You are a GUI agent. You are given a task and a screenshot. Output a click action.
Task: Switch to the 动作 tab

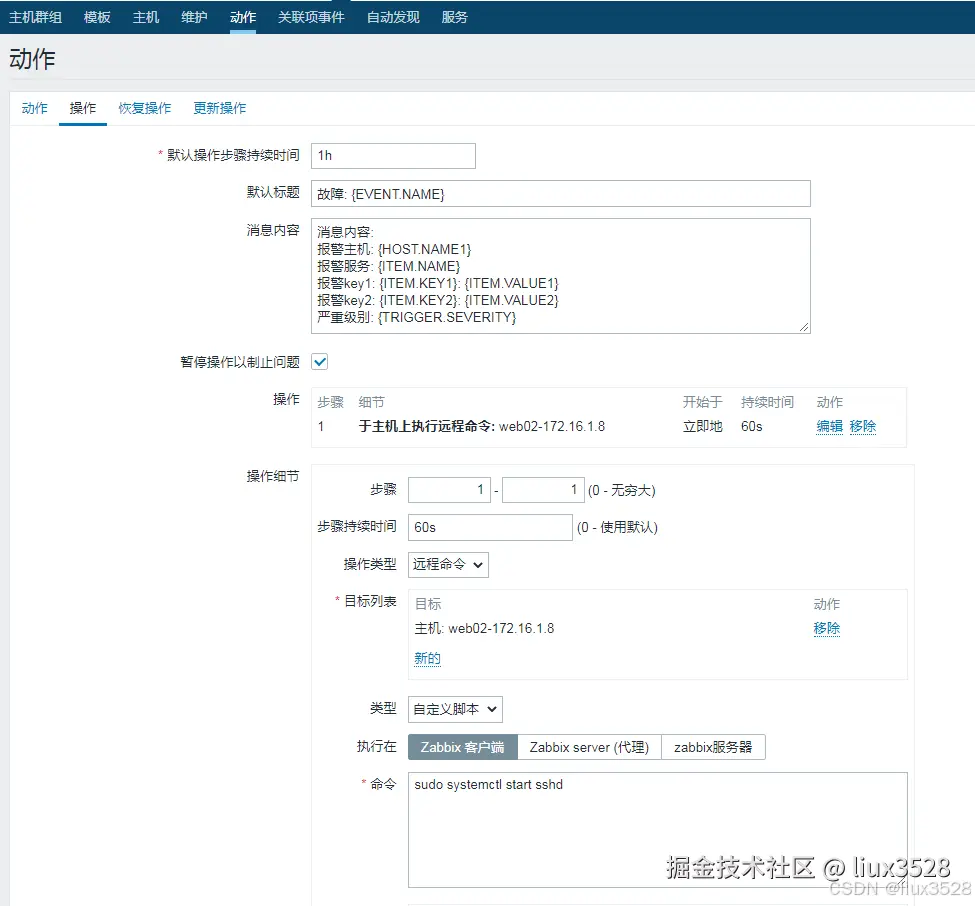coord(35,108)
